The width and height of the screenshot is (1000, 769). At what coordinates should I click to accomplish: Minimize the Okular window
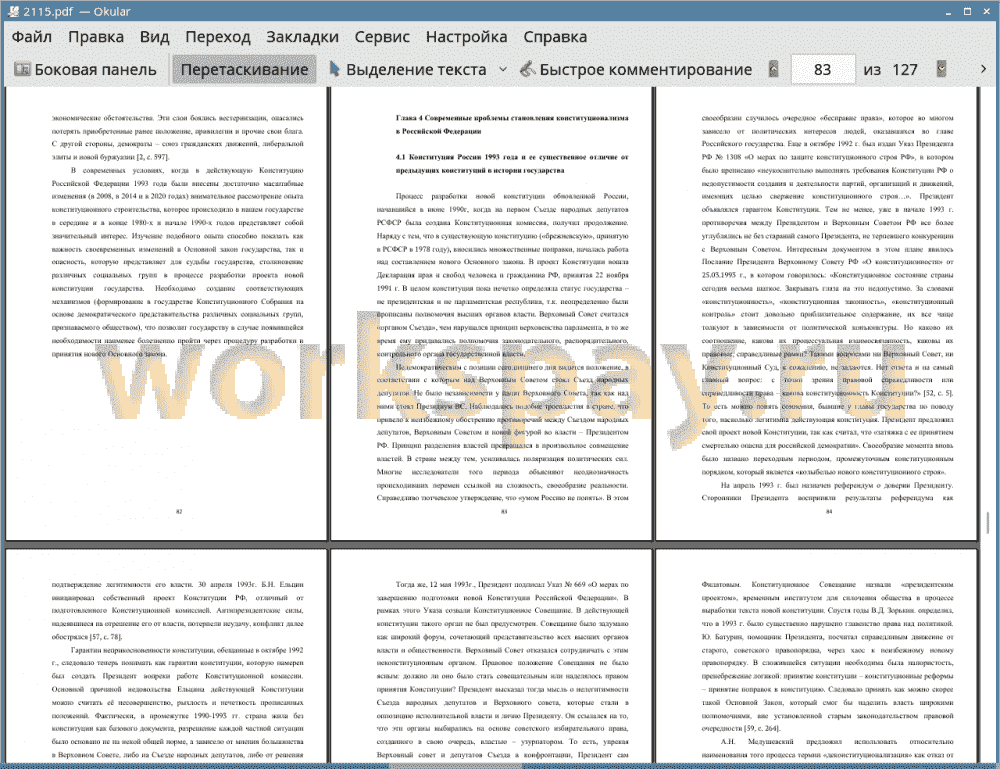[x=948, y=11]
